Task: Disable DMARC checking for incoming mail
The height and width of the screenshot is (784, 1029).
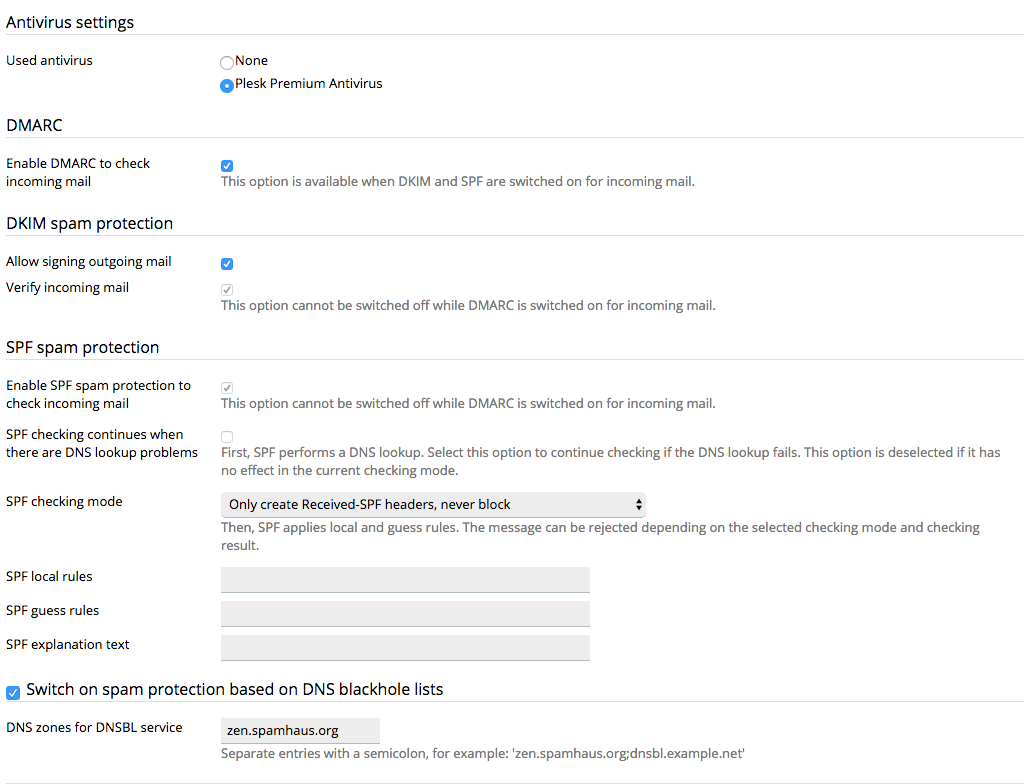Action: [226, 165]
